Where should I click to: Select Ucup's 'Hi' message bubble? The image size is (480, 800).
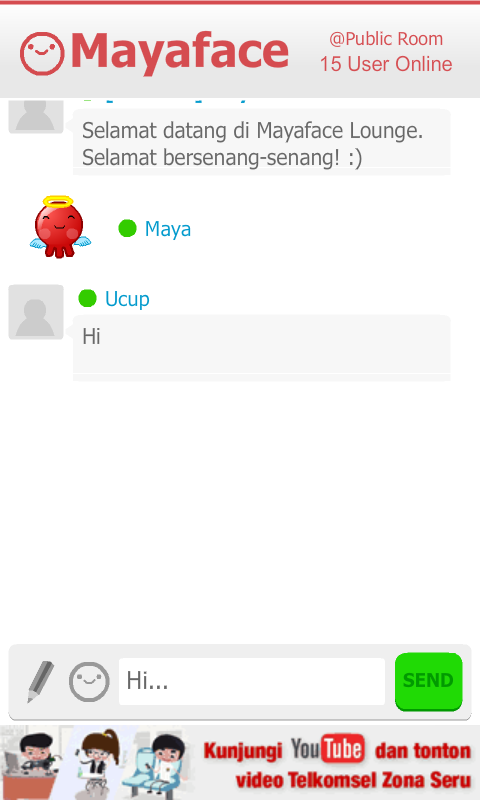[262, 348]
